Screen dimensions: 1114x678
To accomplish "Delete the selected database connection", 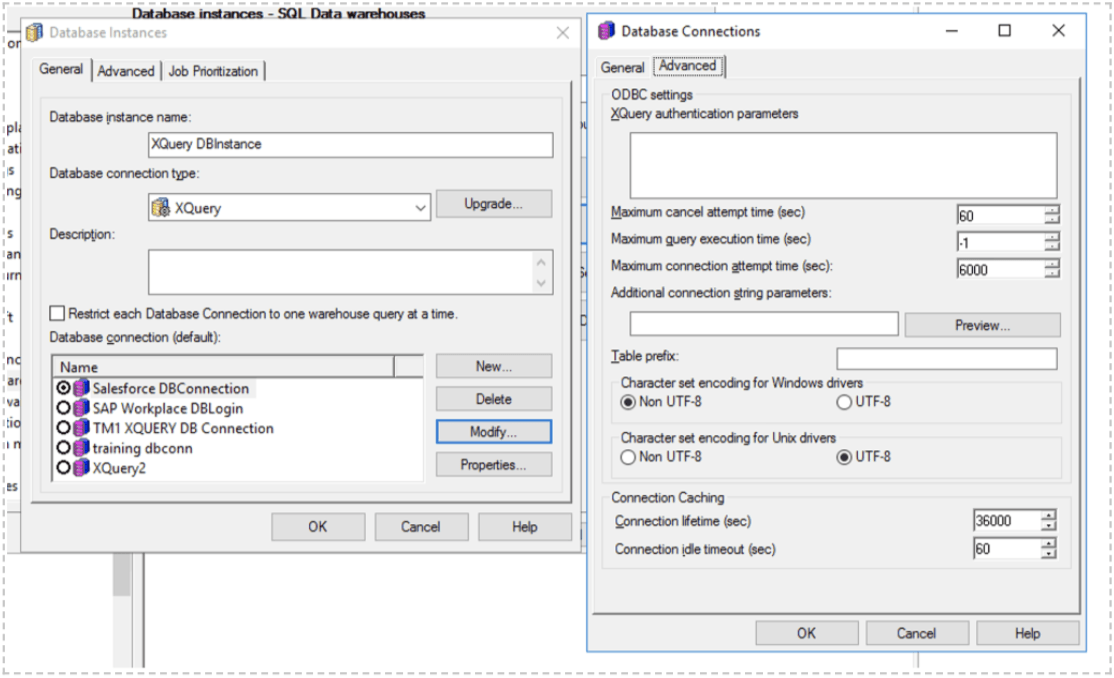I will (x=494, y=399).
